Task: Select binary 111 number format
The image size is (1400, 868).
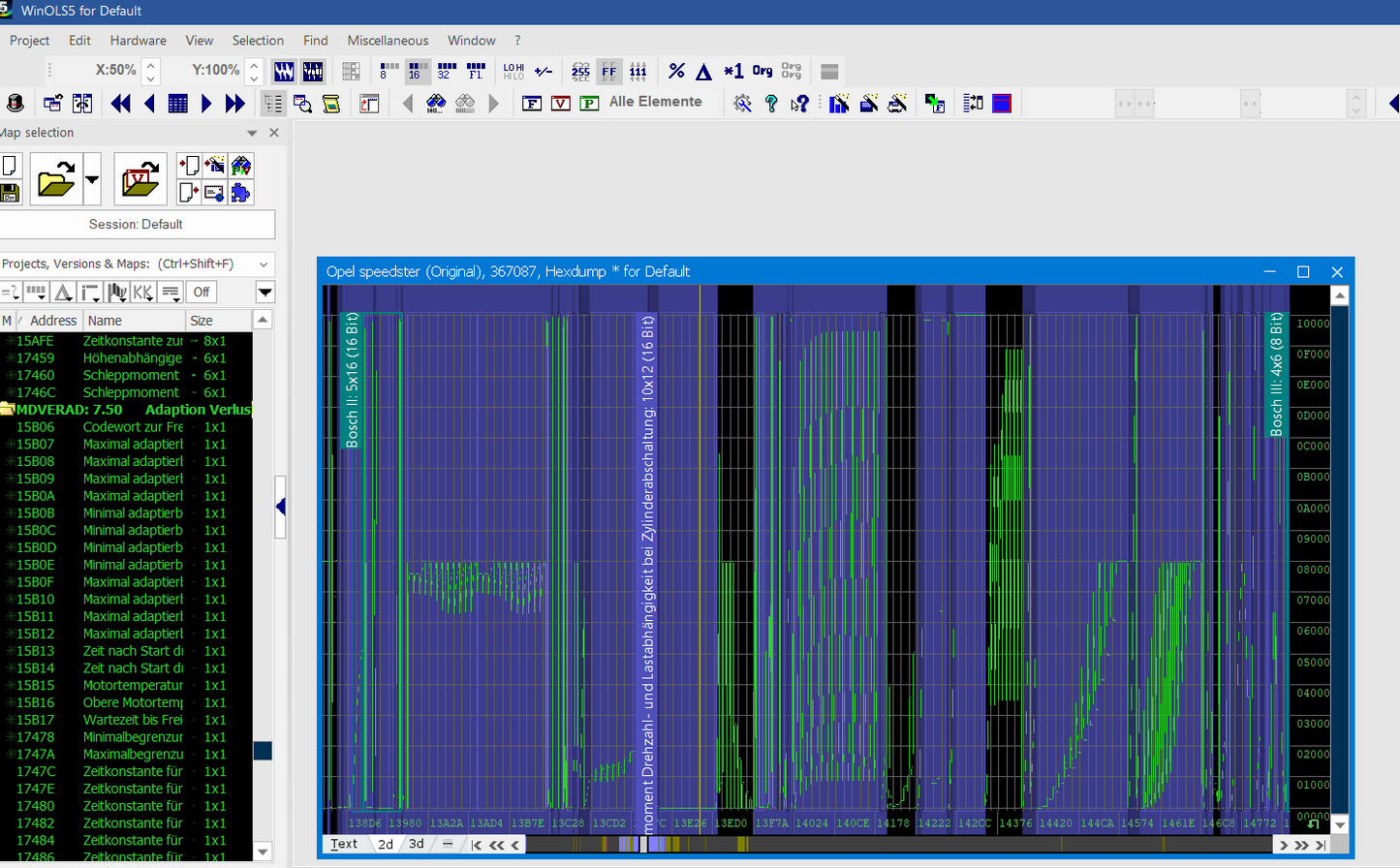Action: tap(638, 72)
